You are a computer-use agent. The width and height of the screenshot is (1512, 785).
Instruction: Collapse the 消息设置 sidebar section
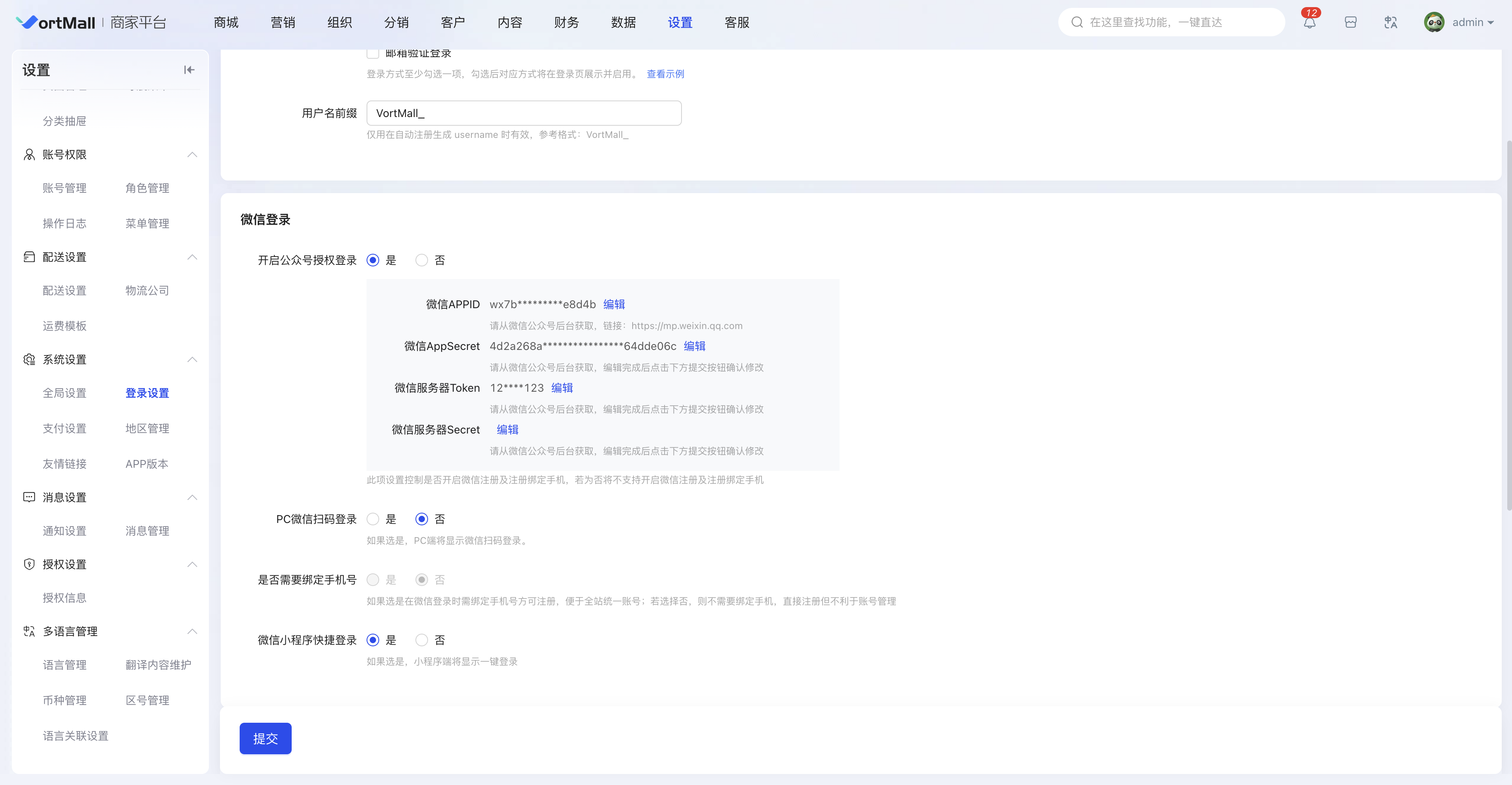192,497
